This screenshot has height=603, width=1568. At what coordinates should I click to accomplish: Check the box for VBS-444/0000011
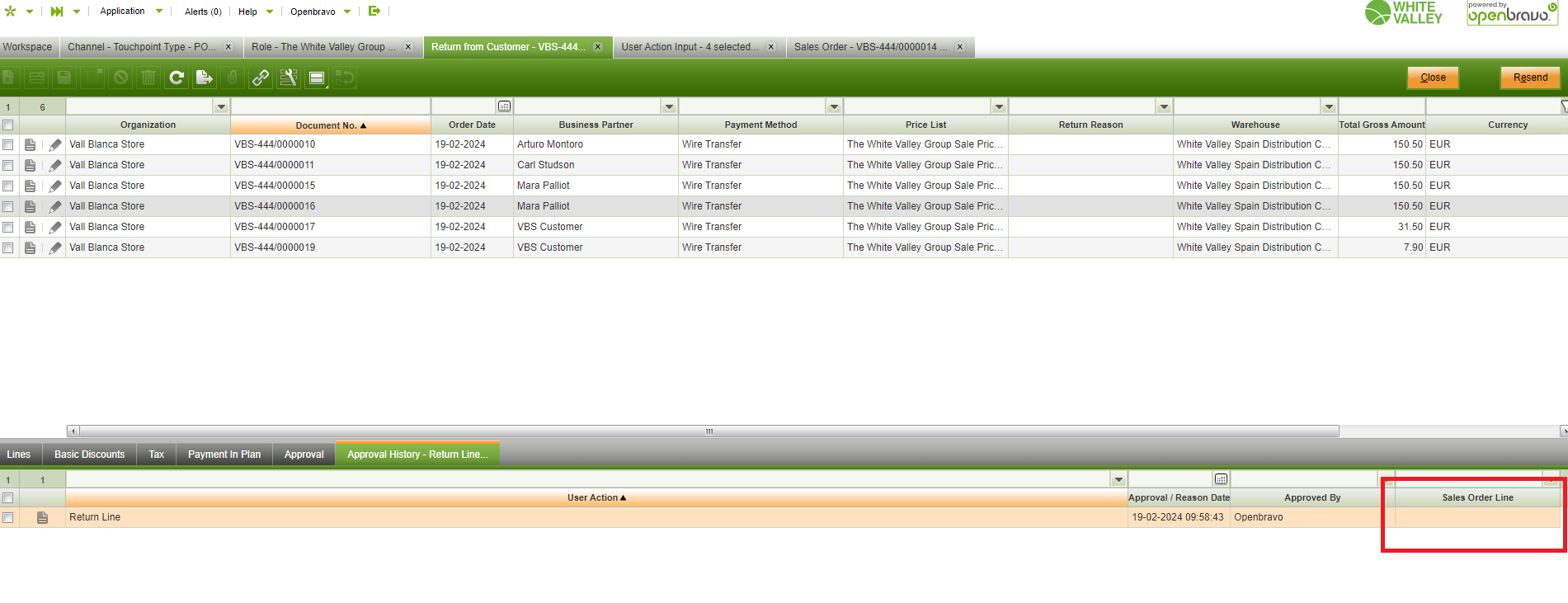coord(8,165)
